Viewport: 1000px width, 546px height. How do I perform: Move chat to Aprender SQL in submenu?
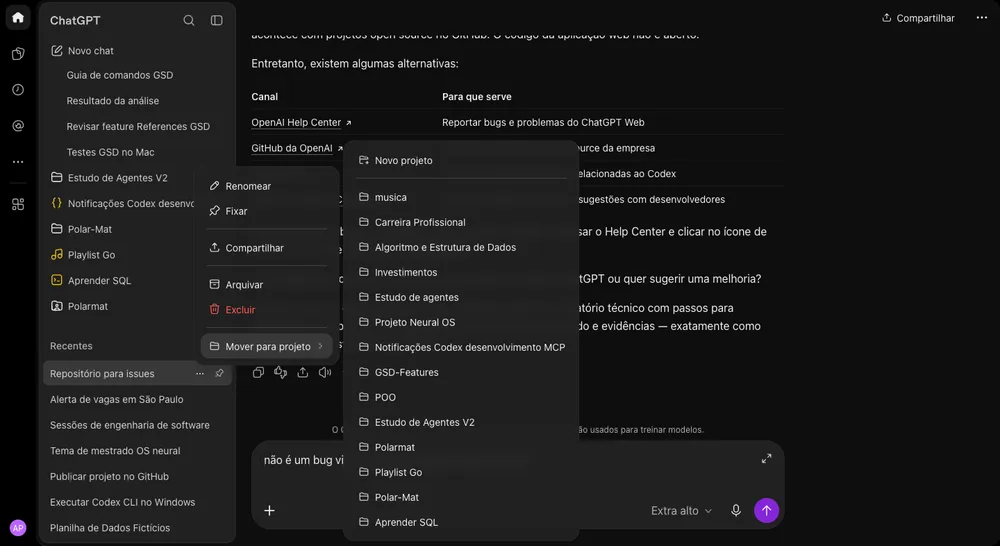pyautogui.click(x=460, y=522)
